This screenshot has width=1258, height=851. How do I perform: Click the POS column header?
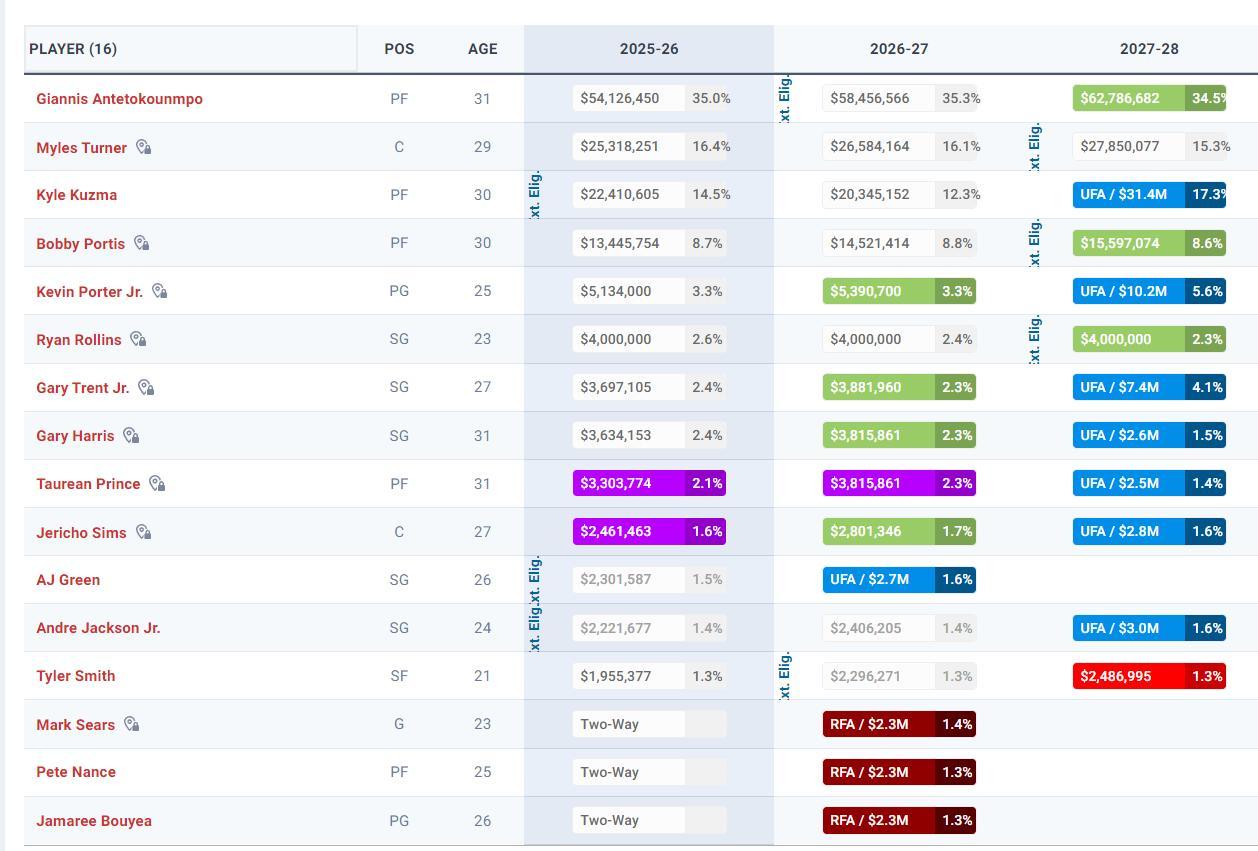click(x=399, y=49)
